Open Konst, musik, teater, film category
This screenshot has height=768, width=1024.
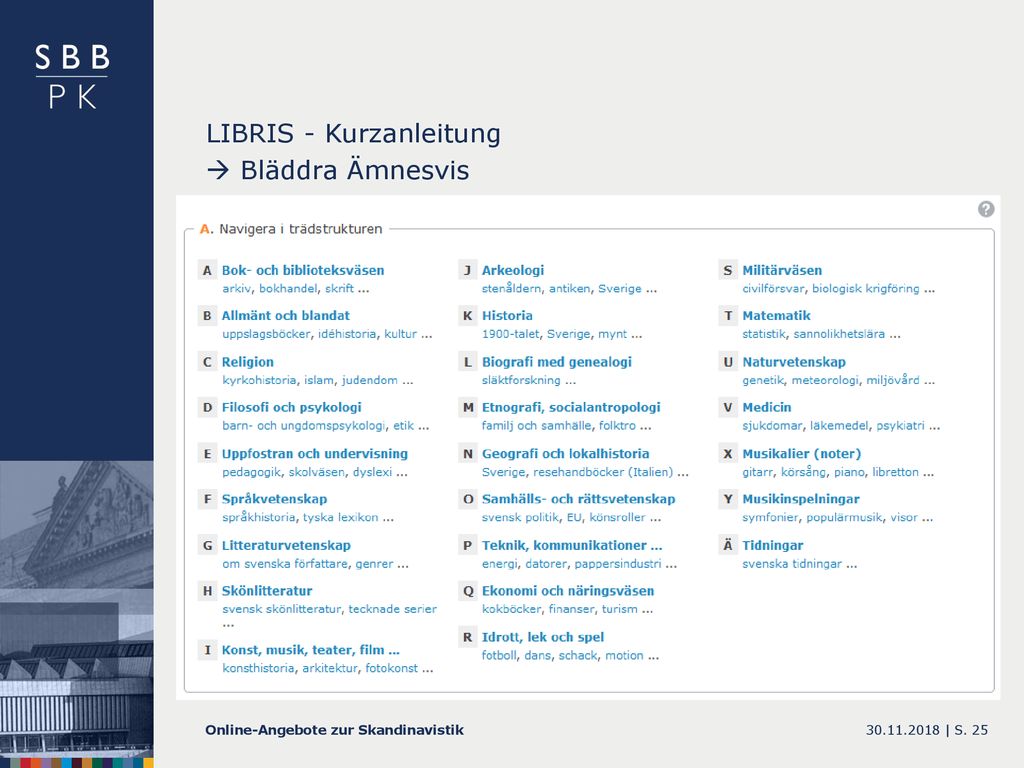click(x=310, y=650)
